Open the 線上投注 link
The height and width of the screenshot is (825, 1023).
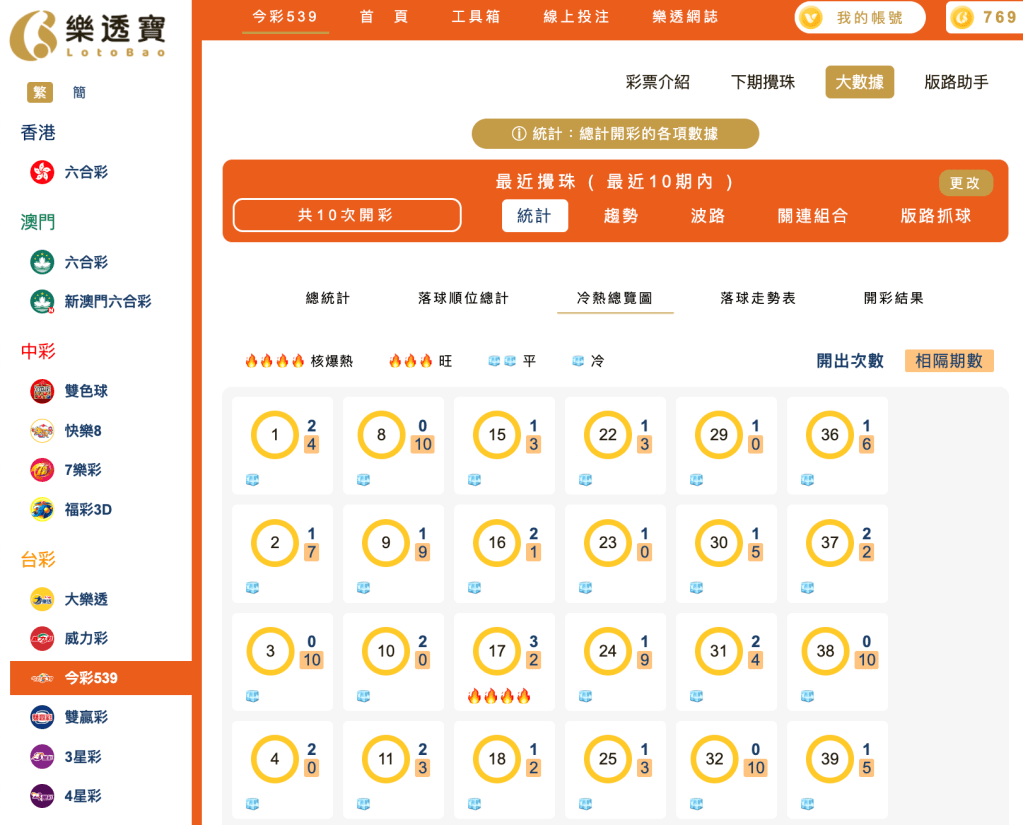pos(575,17)
